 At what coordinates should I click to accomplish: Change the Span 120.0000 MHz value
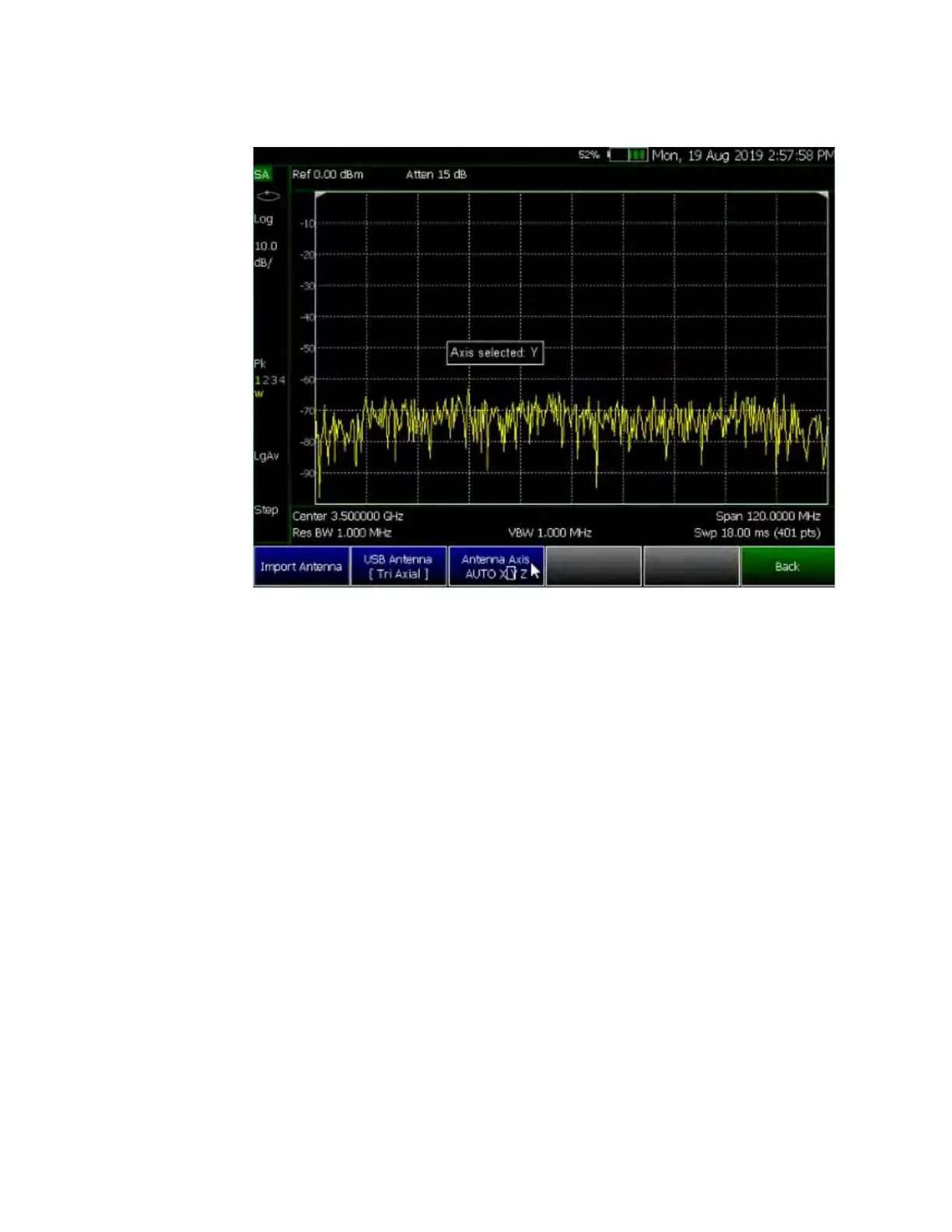pos(768,516)
